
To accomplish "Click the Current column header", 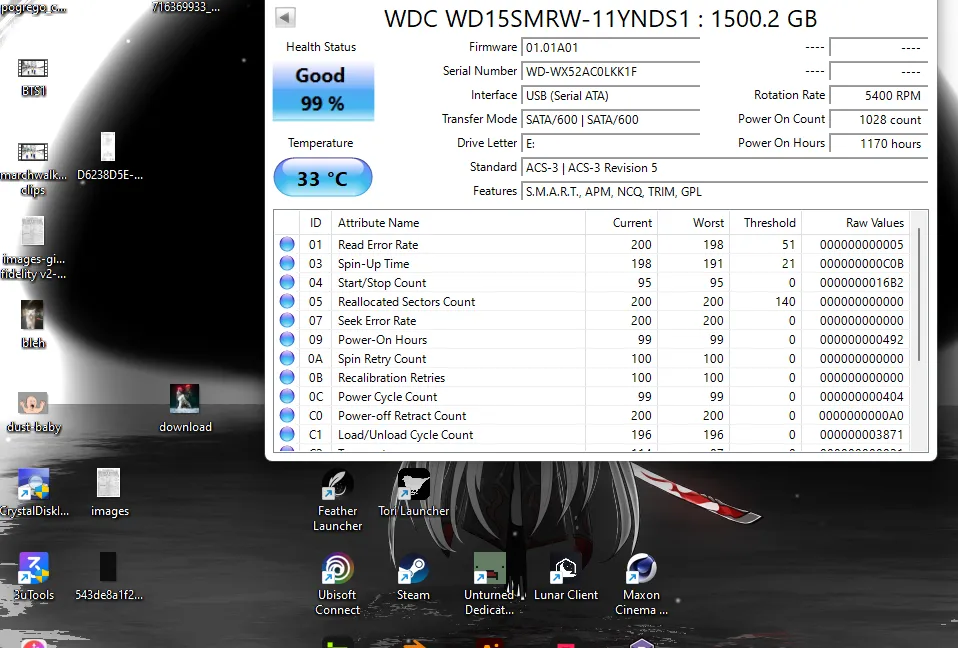I will 621,223.
